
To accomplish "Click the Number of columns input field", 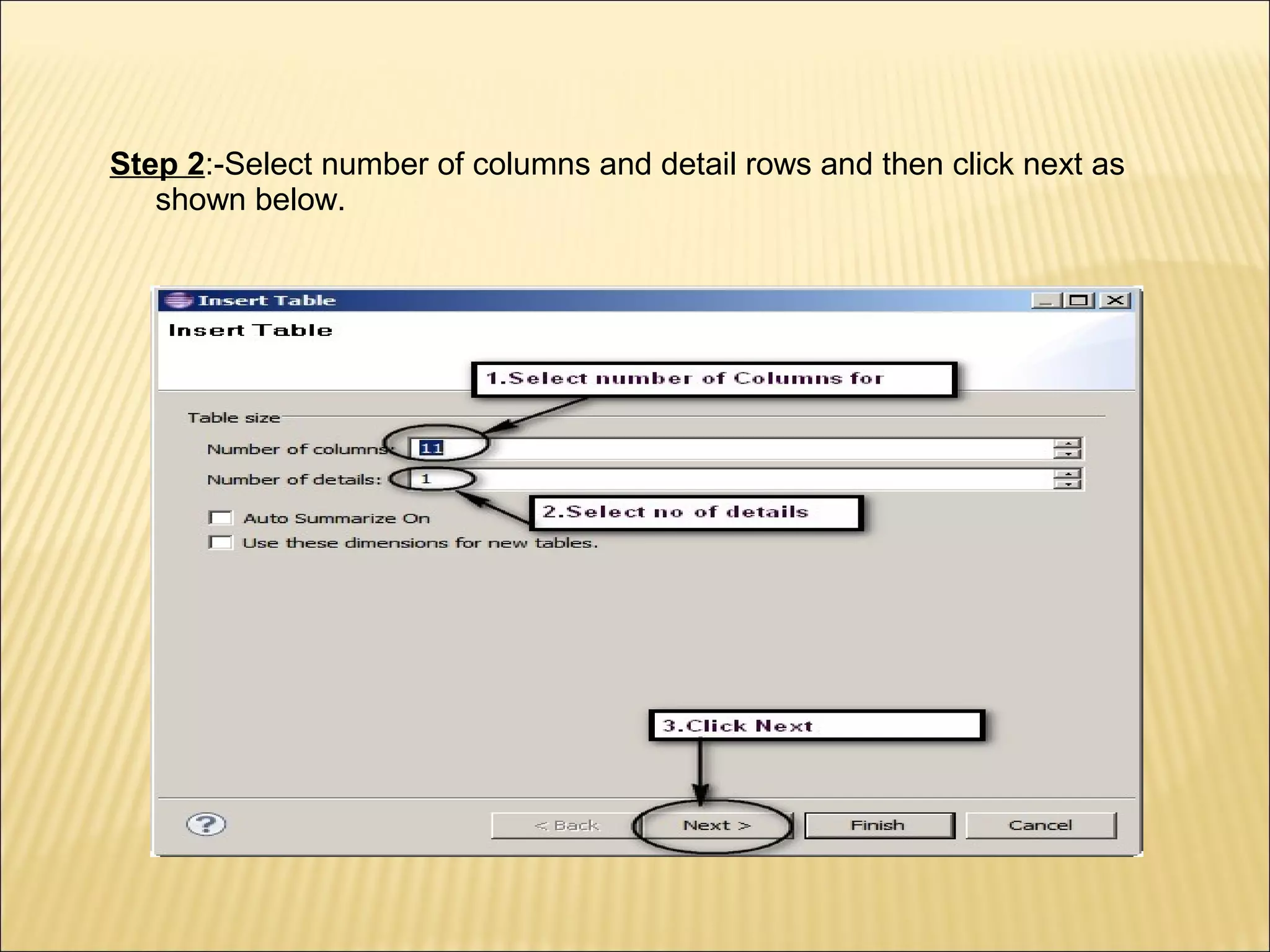I will click(732, 448).
